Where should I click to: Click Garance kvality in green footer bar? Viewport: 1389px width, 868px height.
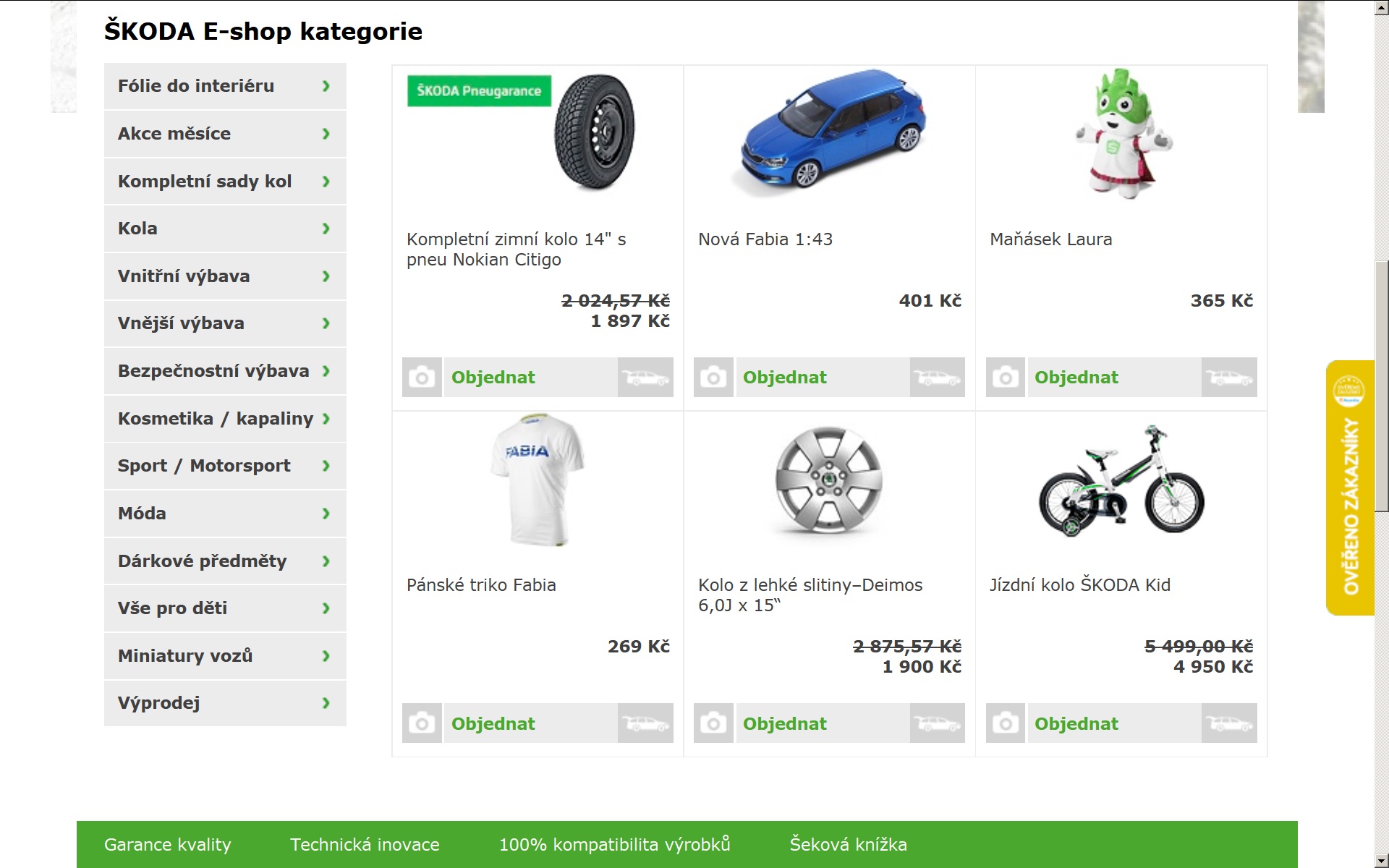(168, 845)
